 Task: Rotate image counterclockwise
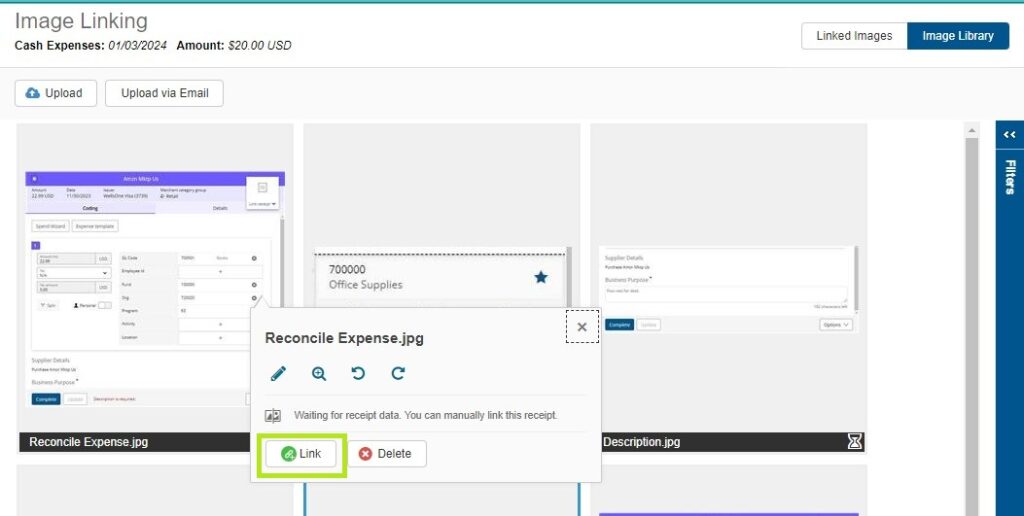coord(358,374)
